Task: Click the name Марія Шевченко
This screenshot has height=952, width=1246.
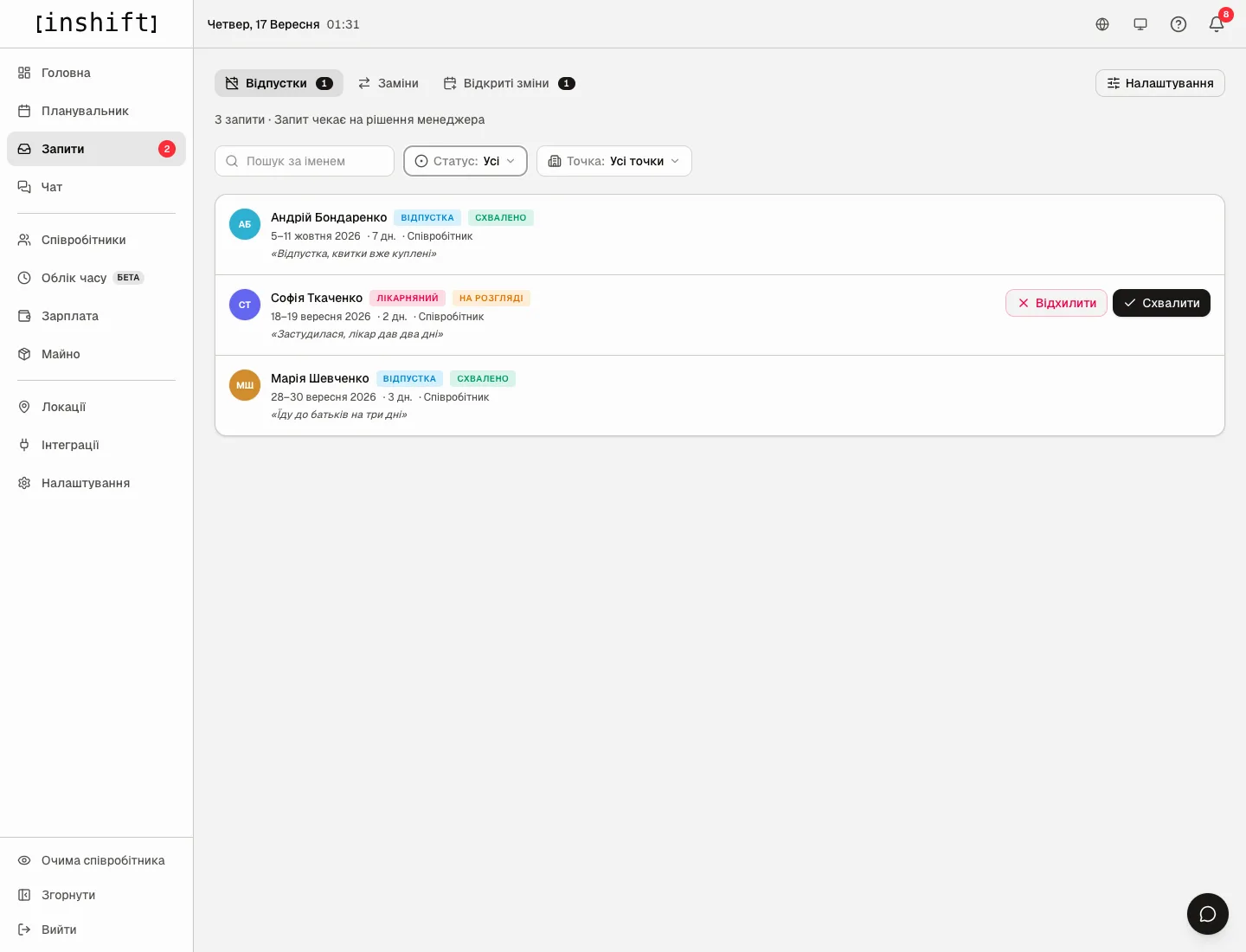Action: pyautogui.click(x=320, y=378)
